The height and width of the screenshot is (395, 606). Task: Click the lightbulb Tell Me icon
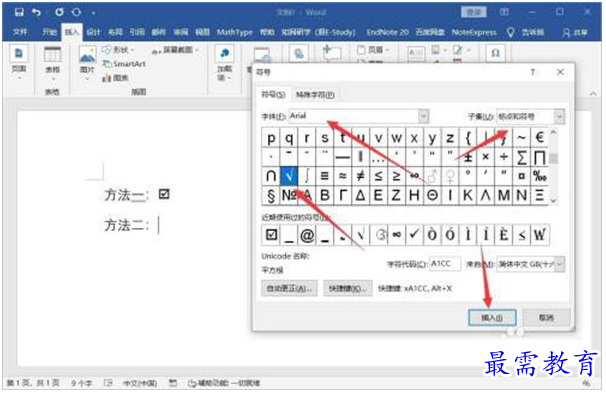pyautogui.click(x=511, y=32)
